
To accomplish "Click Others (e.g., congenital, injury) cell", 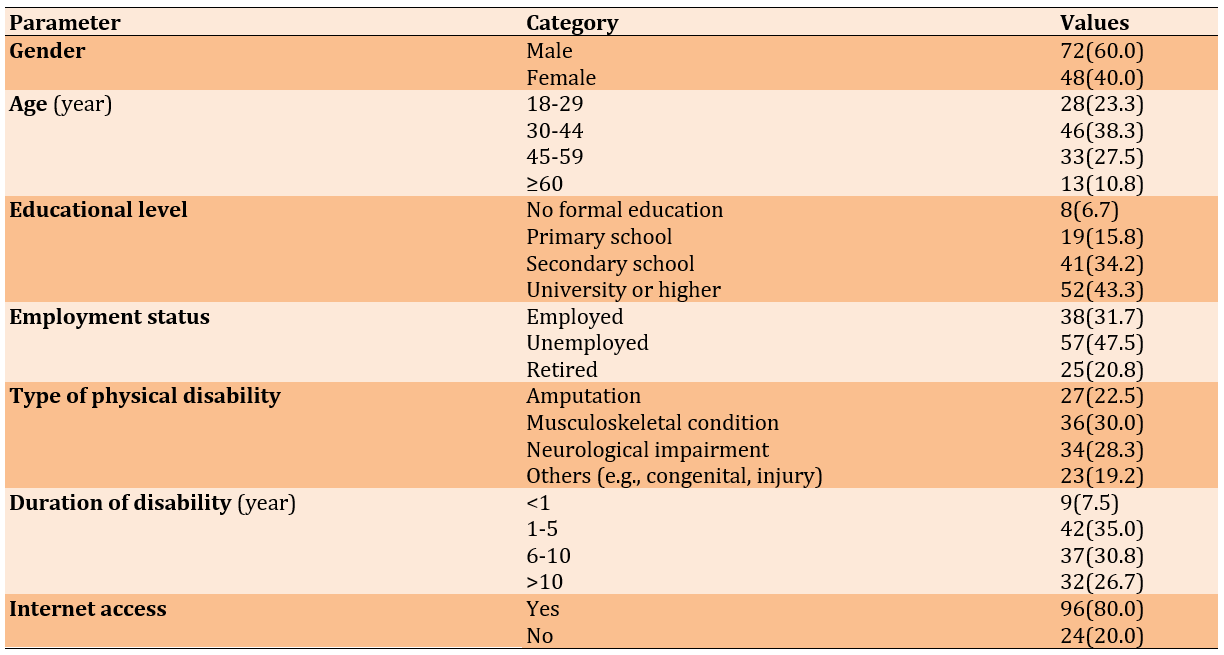I will click(674, 476).
